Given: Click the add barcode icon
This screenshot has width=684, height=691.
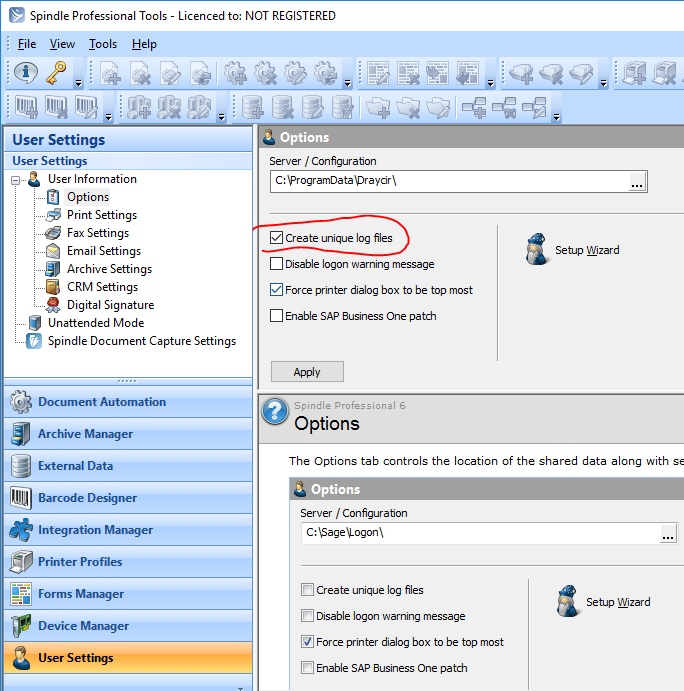Looking at the screenshot, I should pos(26,108).
